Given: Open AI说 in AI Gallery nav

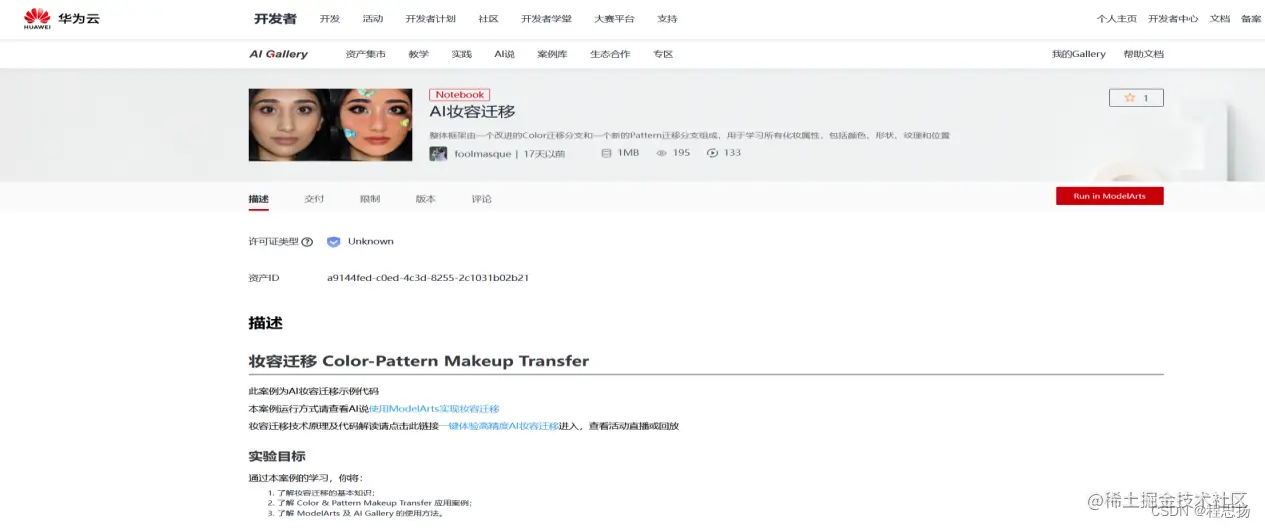Looking at the screenshot, I should [x=504, y=54].
